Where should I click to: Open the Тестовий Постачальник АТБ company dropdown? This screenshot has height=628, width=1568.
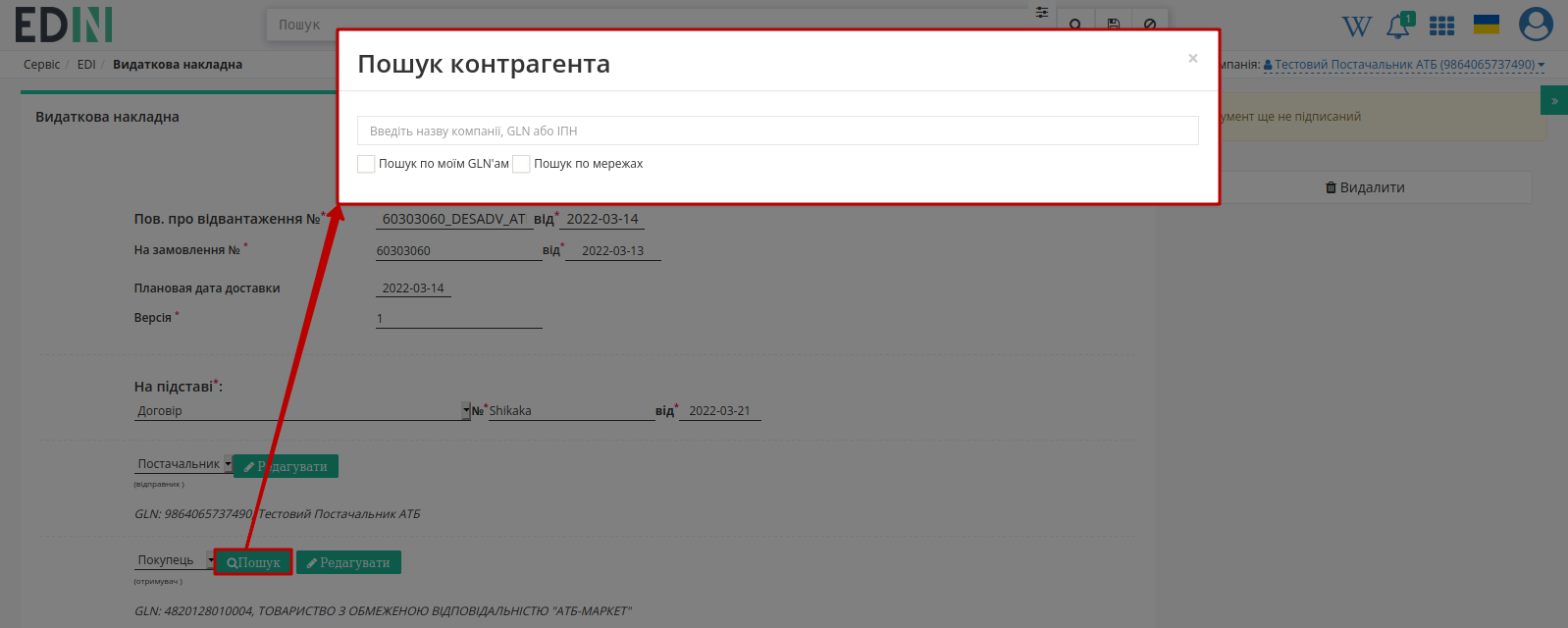click(1403, 65)
